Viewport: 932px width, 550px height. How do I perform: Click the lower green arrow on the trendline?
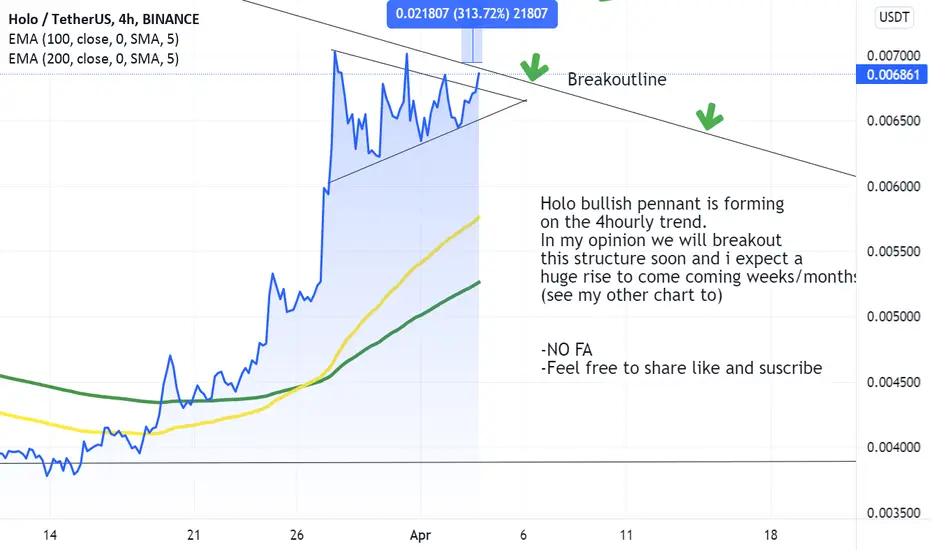pos(709,116)
